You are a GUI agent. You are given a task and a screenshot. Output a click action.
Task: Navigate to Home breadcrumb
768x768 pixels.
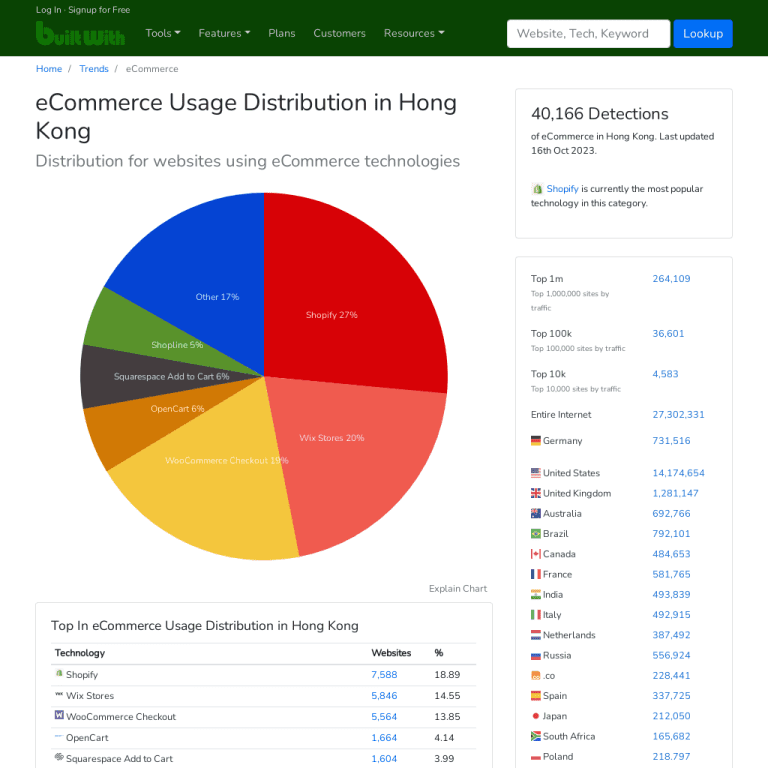[49, 69]
